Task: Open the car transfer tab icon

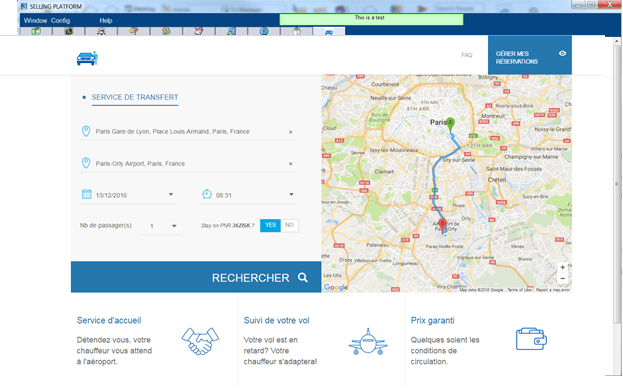Action: (329, 31)
